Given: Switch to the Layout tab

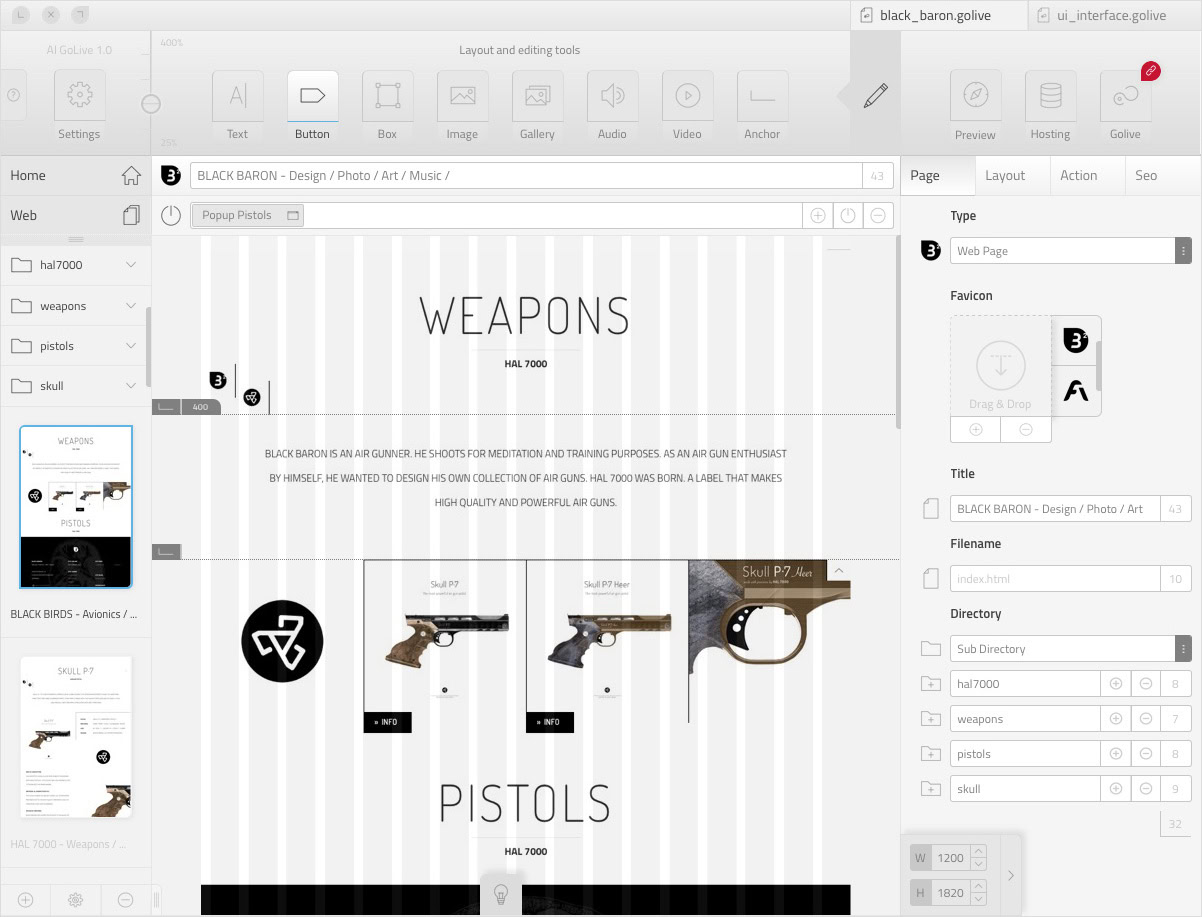Looking at the screenshot, I should point(1005,175).
